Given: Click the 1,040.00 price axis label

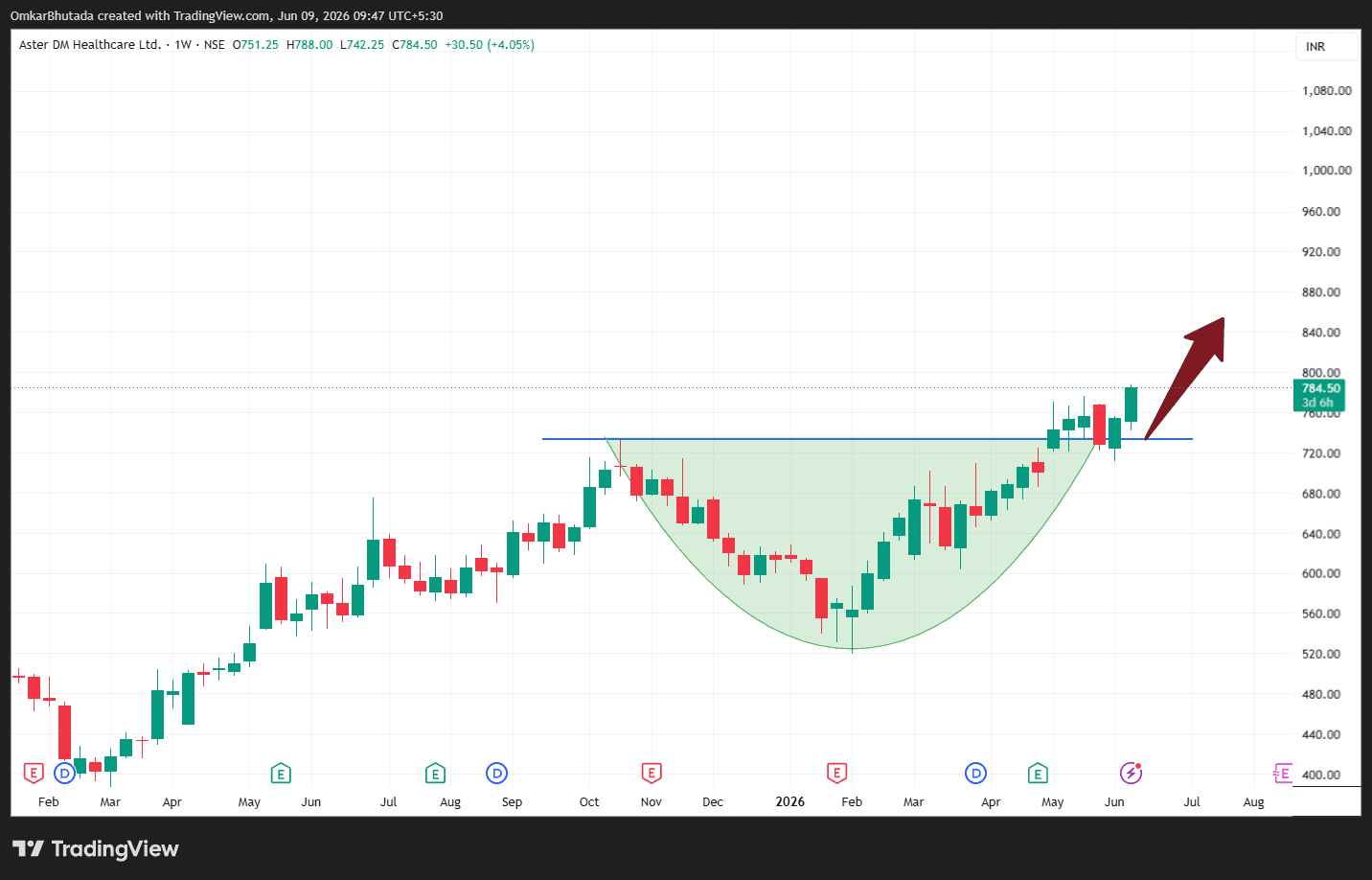Looking at the screenshot, I should tap(1326, 131).
